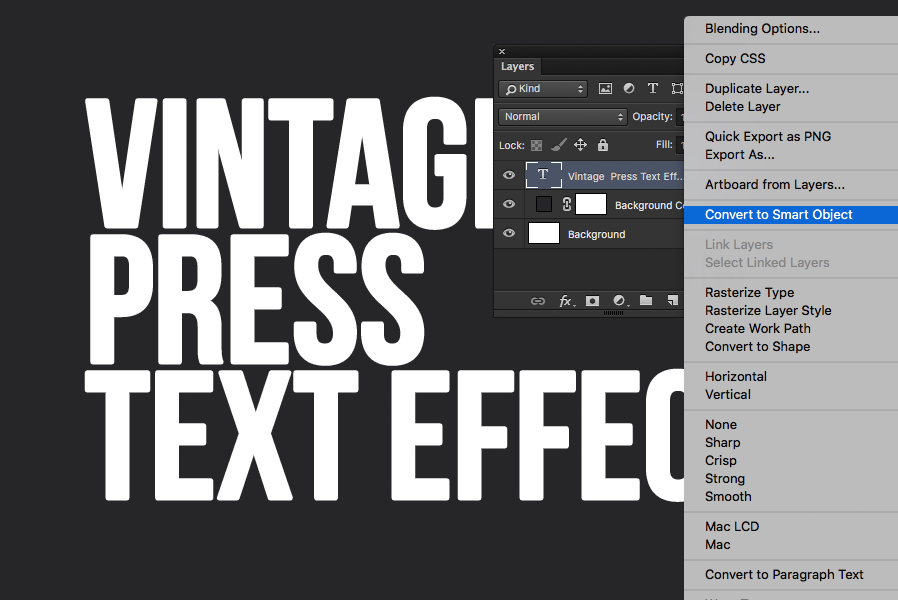Click the adjustment layers filter icon

628,88
